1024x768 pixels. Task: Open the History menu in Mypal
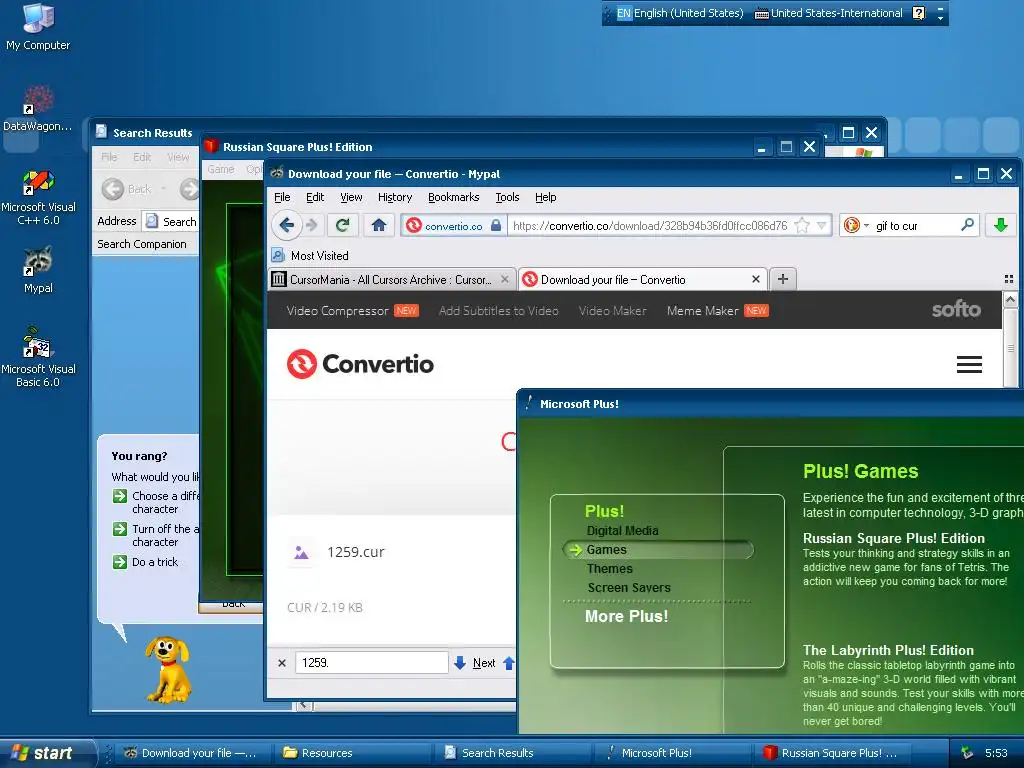click(394, 197)
